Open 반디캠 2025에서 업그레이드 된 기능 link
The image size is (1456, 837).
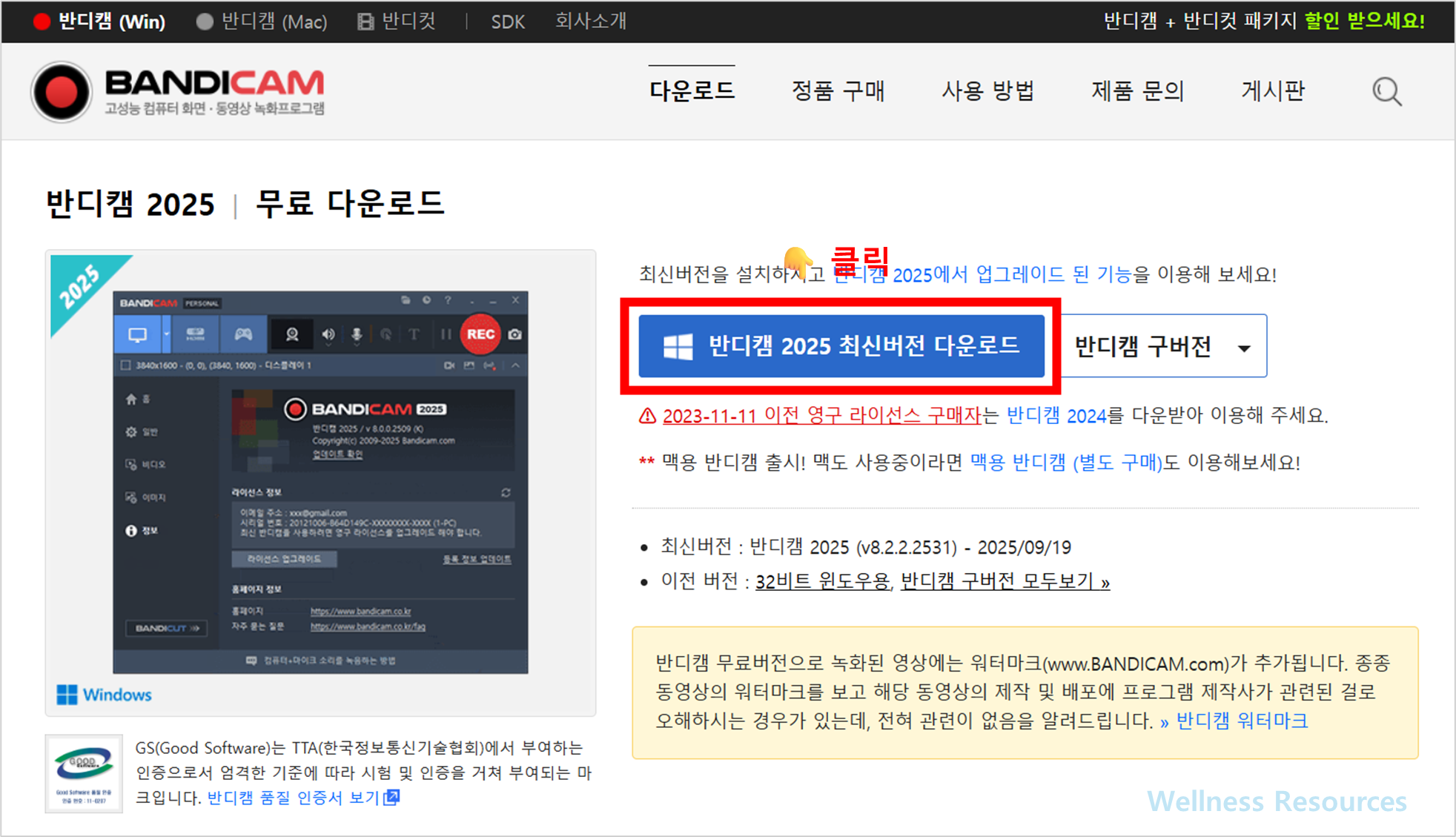coord(982,274)
